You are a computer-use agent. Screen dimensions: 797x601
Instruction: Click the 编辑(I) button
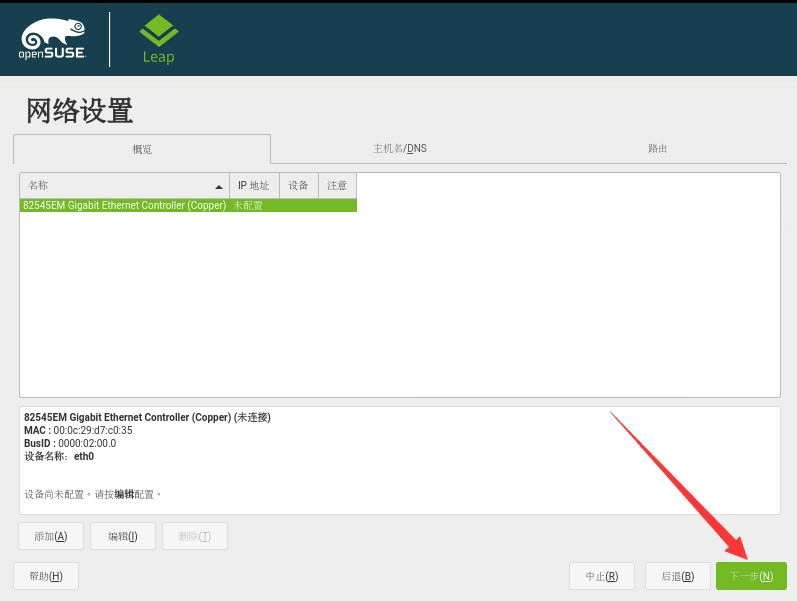coord(122,536)
